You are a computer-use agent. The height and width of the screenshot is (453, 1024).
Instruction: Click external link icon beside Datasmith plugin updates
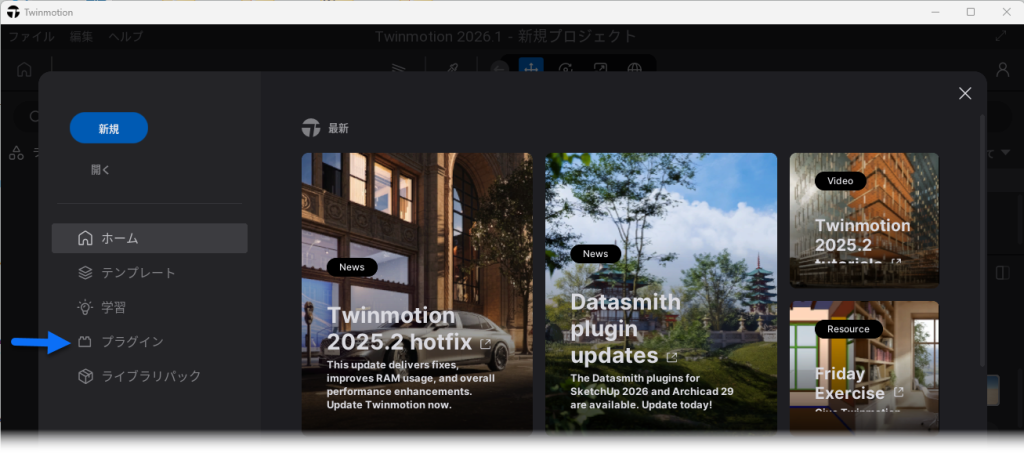[672, 356]
